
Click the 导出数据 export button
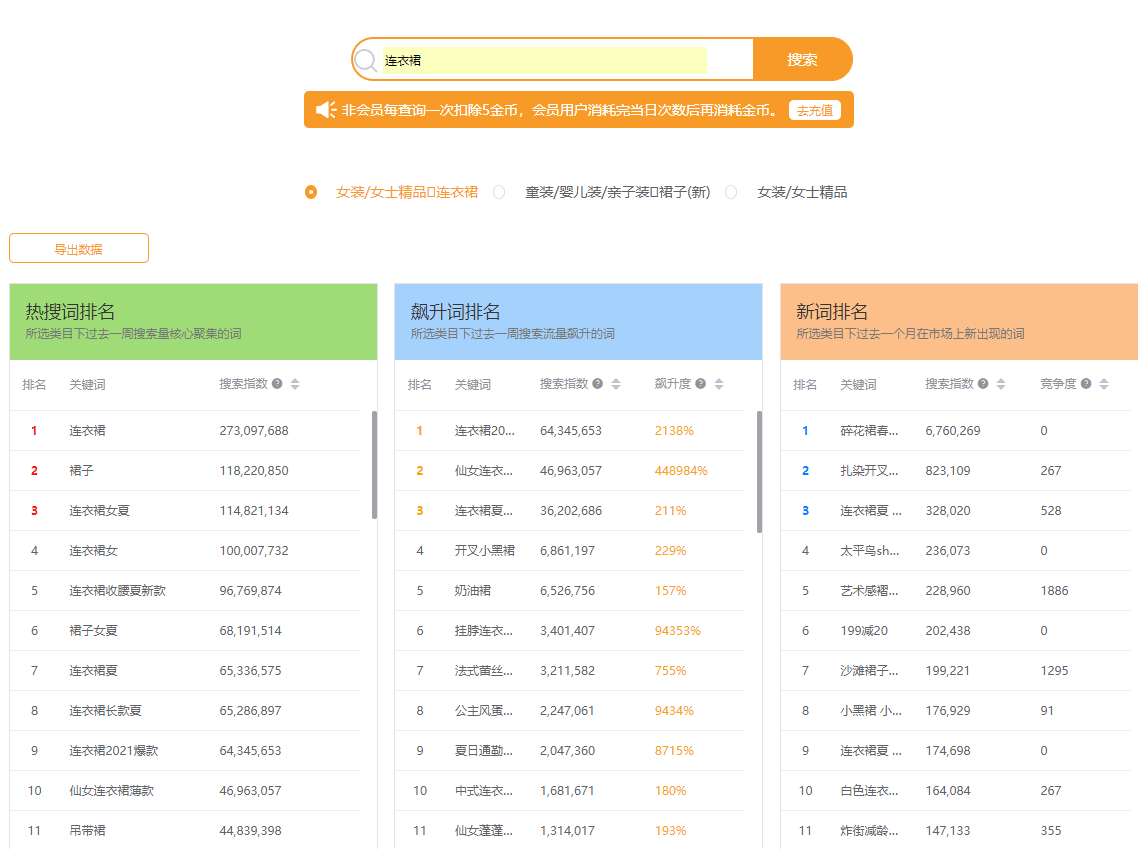[79, 247]
